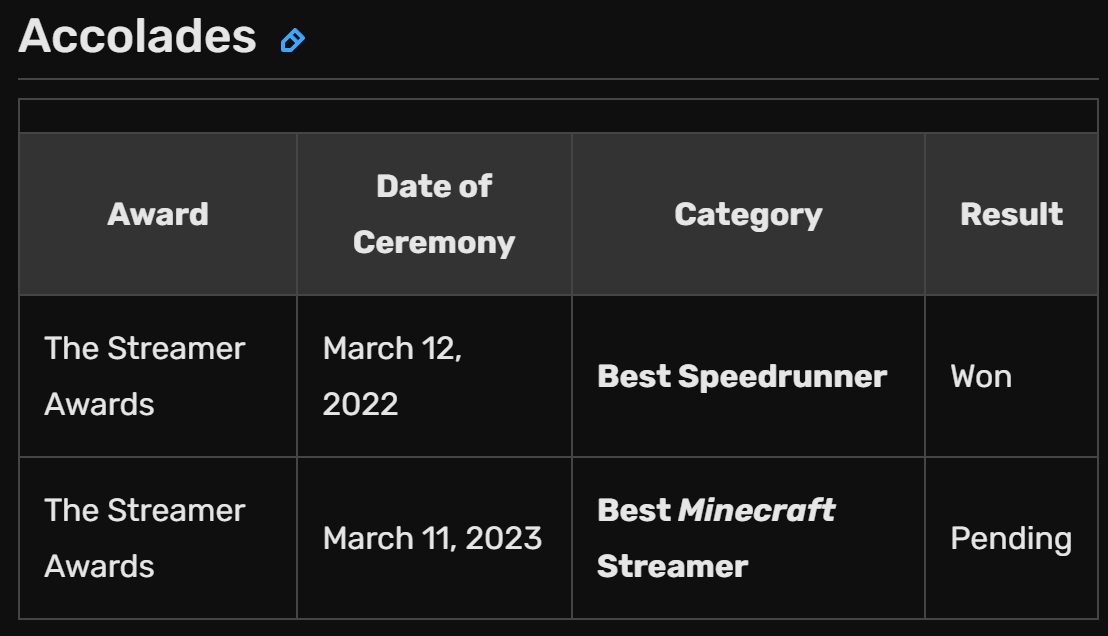1108x636 pixels.
Task: Click the divider line under the Accolades heading
Action: click(x=558, y=79)
